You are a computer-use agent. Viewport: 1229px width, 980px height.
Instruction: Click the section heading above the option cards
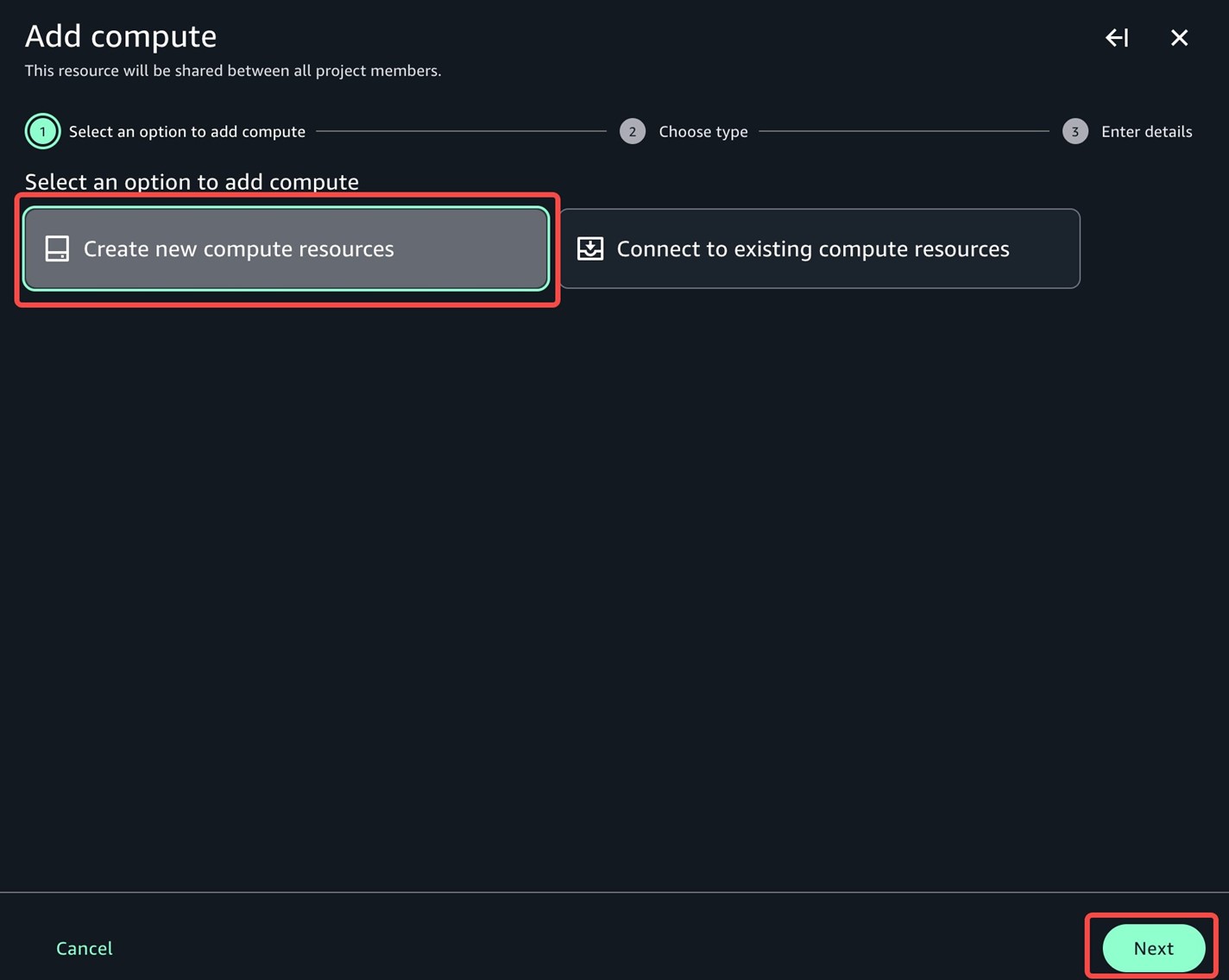tap(192, 182)
